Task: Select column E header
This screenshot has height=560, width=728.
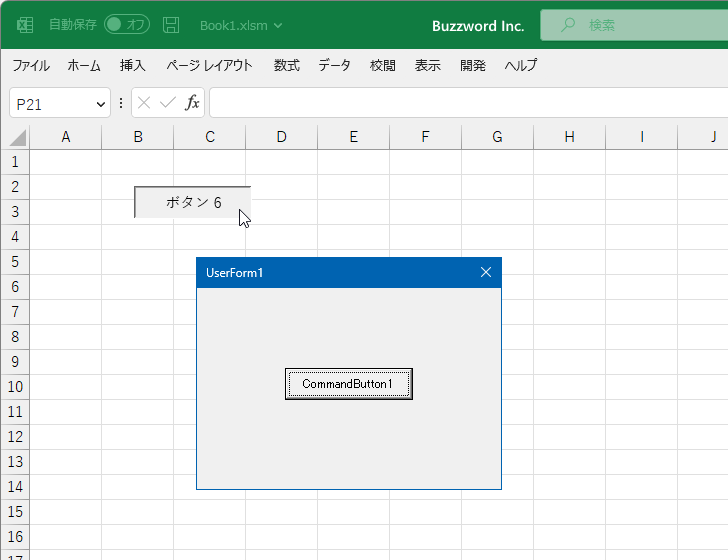Action: 353,137
